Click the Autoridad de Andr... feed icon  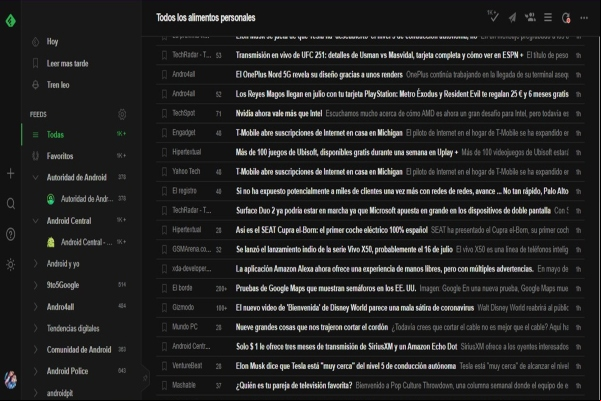coord(51,199)
